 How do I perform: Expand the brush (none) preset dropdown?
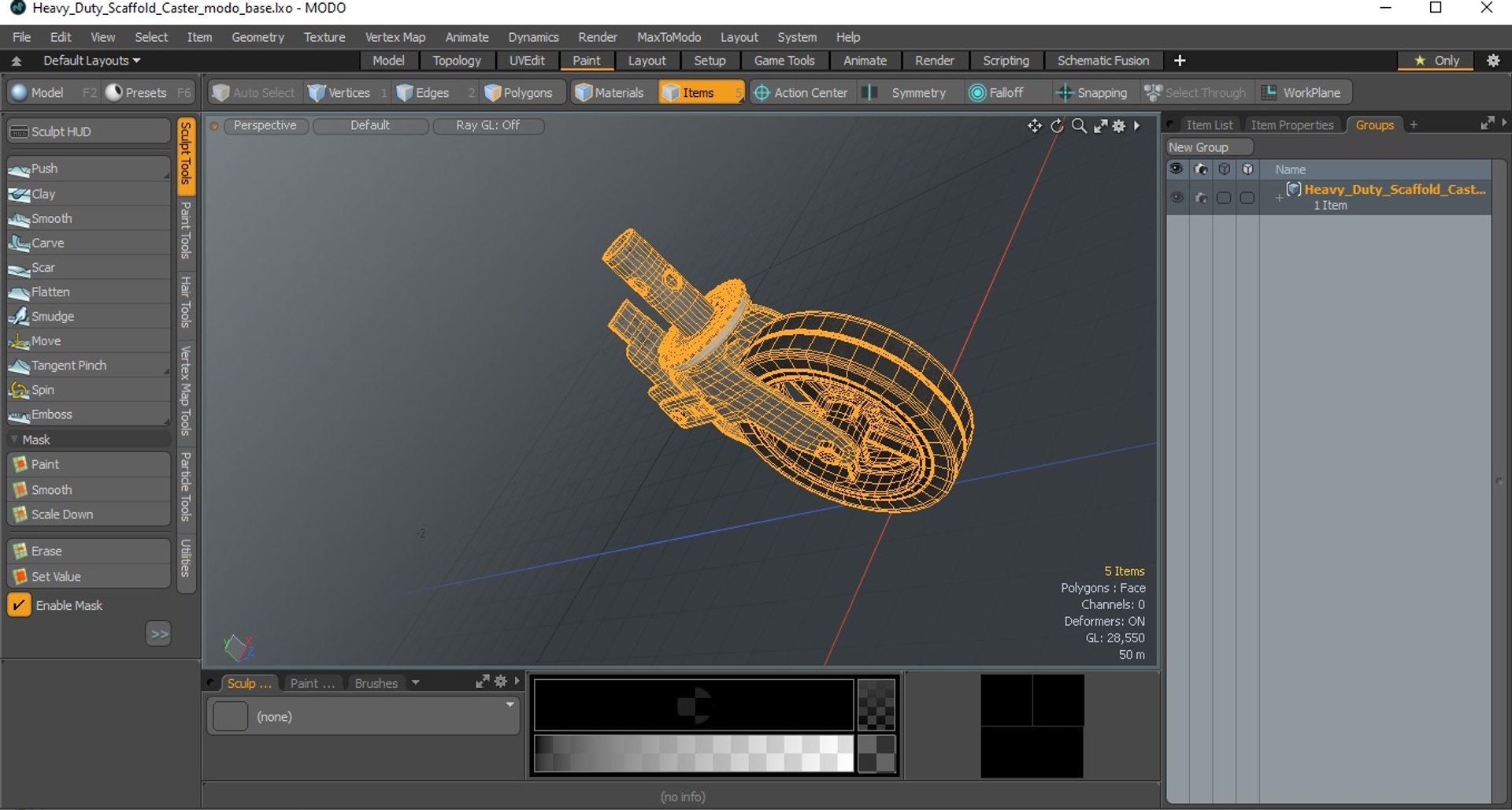(x=510, y=704)
